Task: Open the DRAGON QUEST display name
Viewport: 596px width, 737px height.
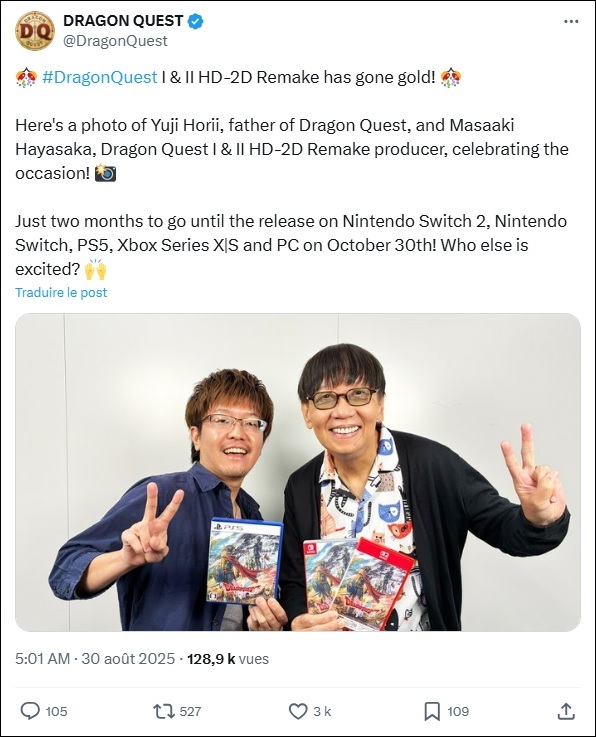Action: 123,21
